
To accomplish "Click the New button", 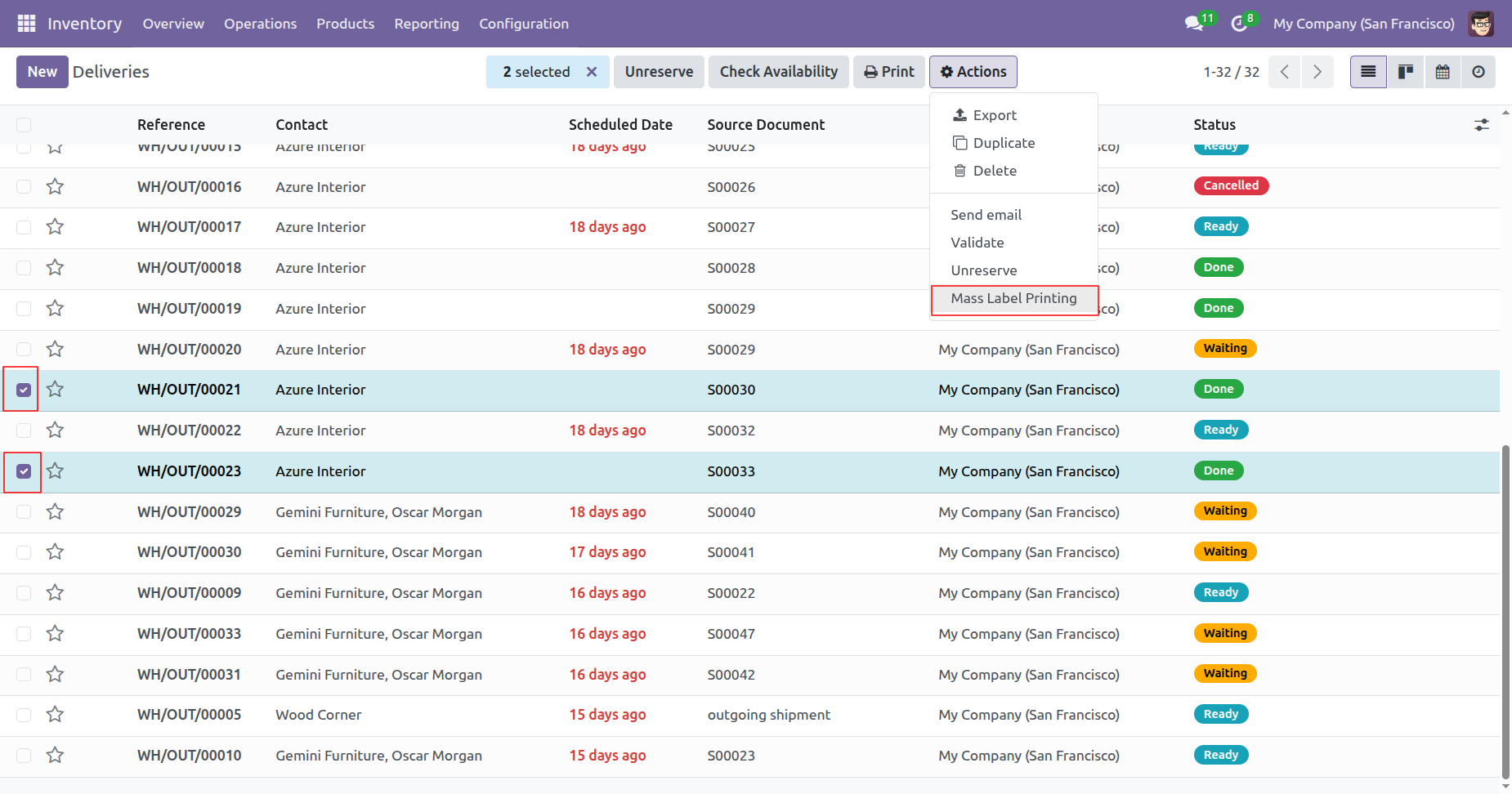I will pos(42,72).
